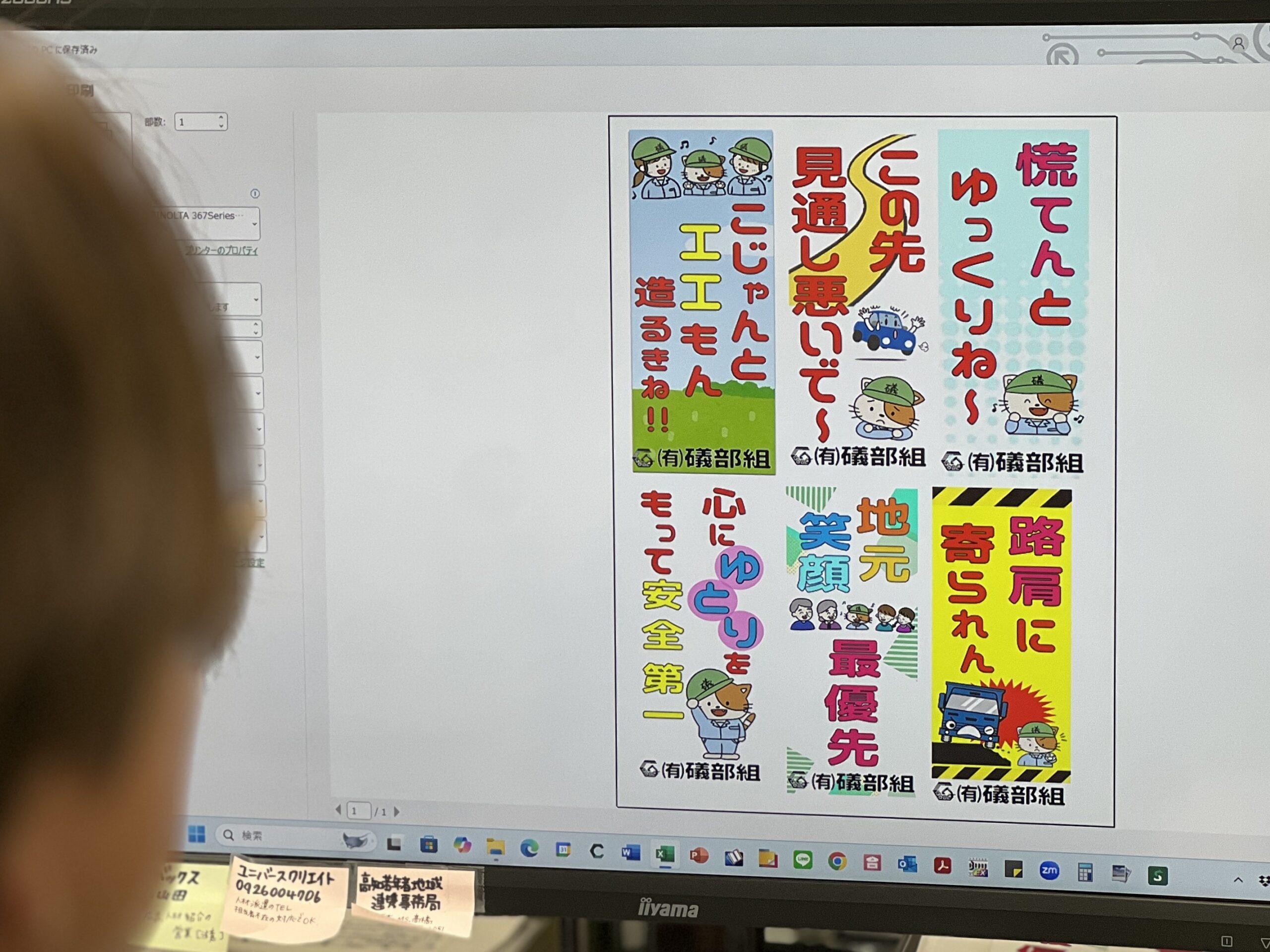The width and height of the screenshot is (1270, 952).
Task: Go to the previous preview page
Action: tap(338, 810)
